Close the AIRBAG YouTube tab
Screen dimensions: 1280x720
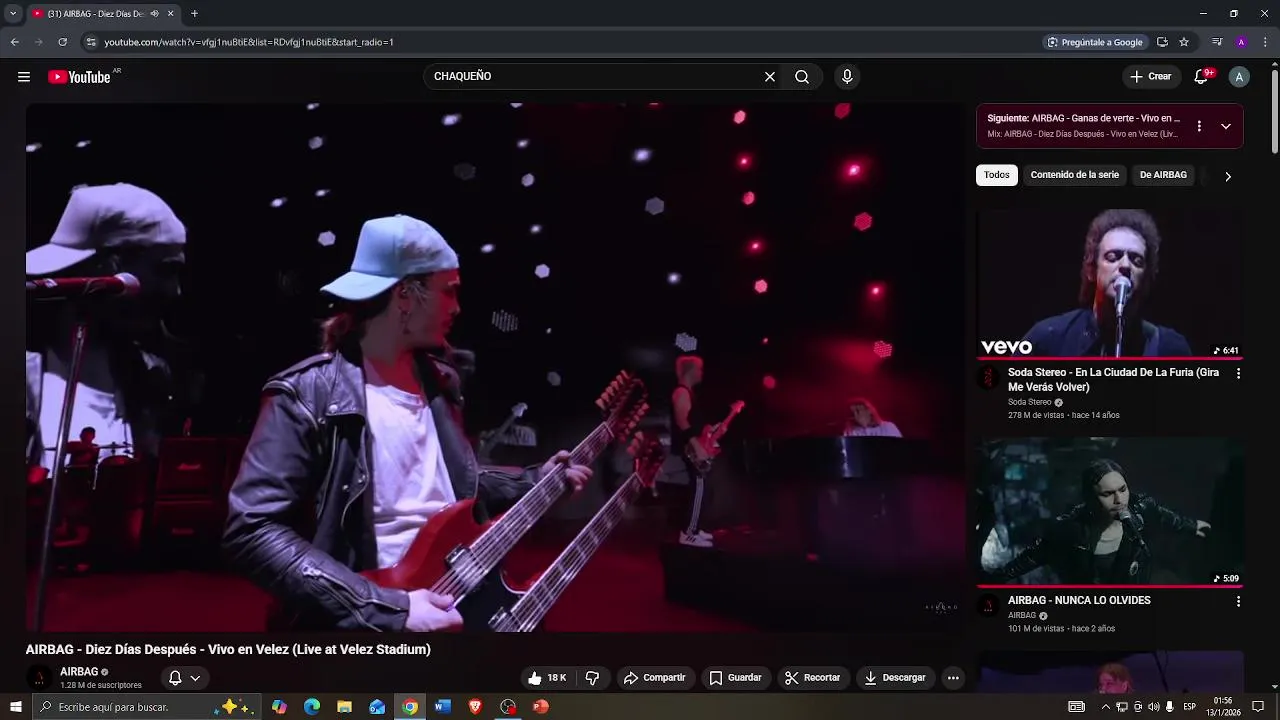point(171,14)
